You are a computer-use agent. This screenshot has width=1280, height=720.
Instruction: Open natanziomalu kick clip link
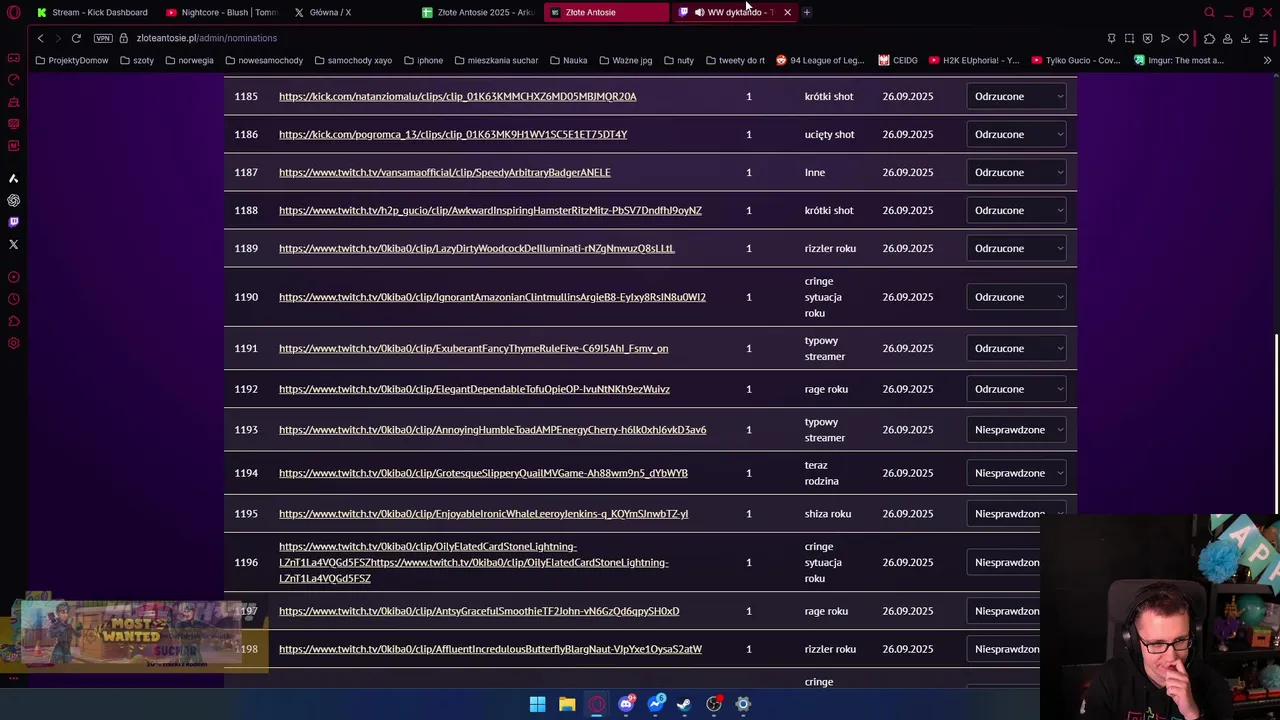click(457, 96)
